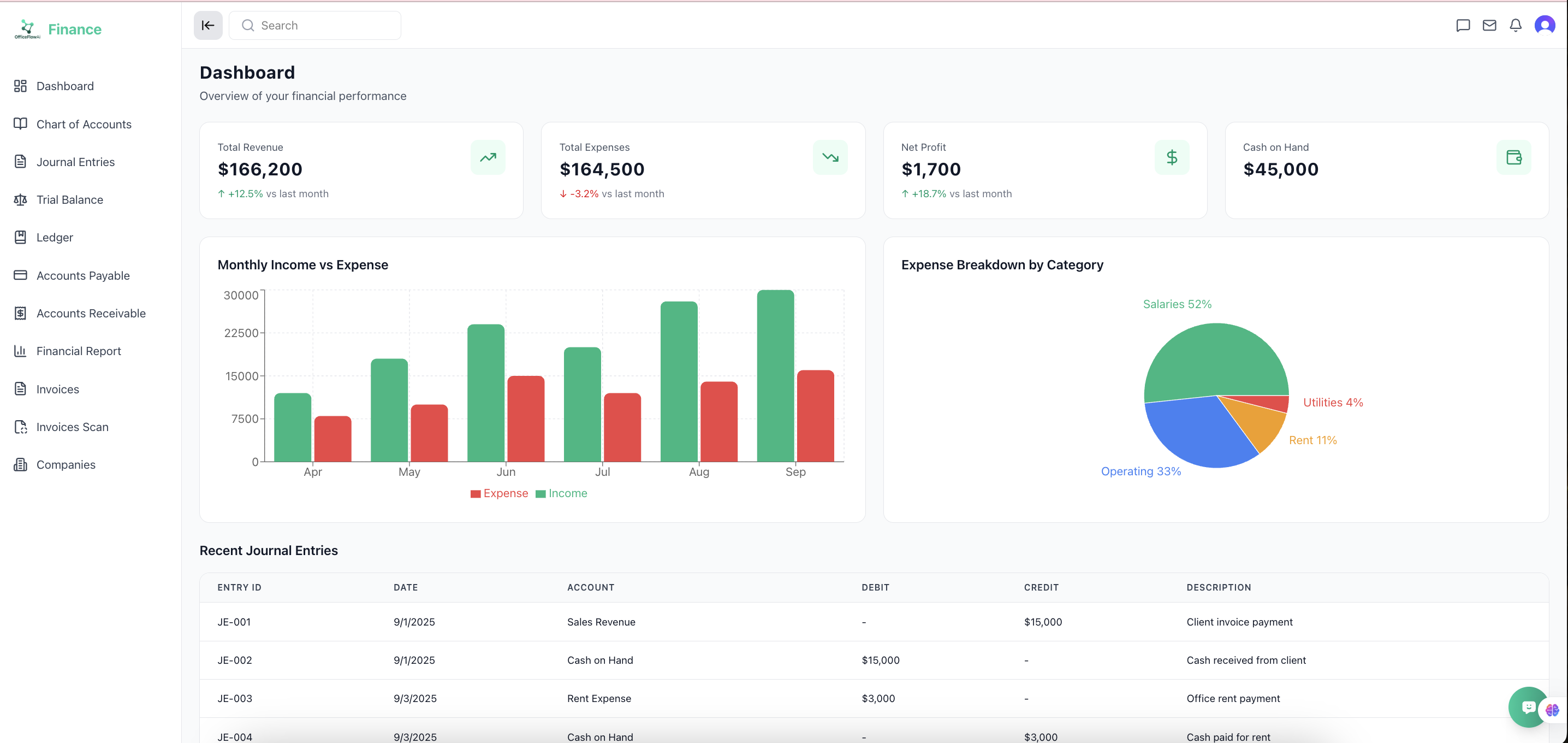Open the user profile avatar
The height and width of the screenshot is (743, 1568).
(x=1545, y=26)
